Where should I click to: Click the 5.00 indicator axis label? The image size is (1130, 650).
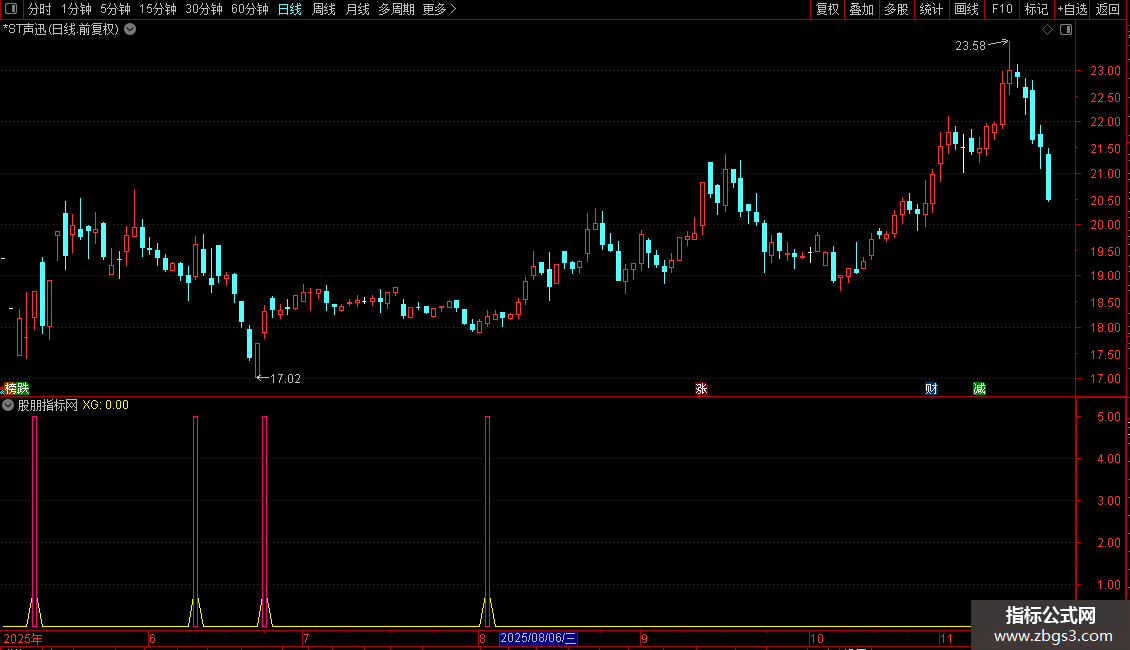[x=1108, y=417]
